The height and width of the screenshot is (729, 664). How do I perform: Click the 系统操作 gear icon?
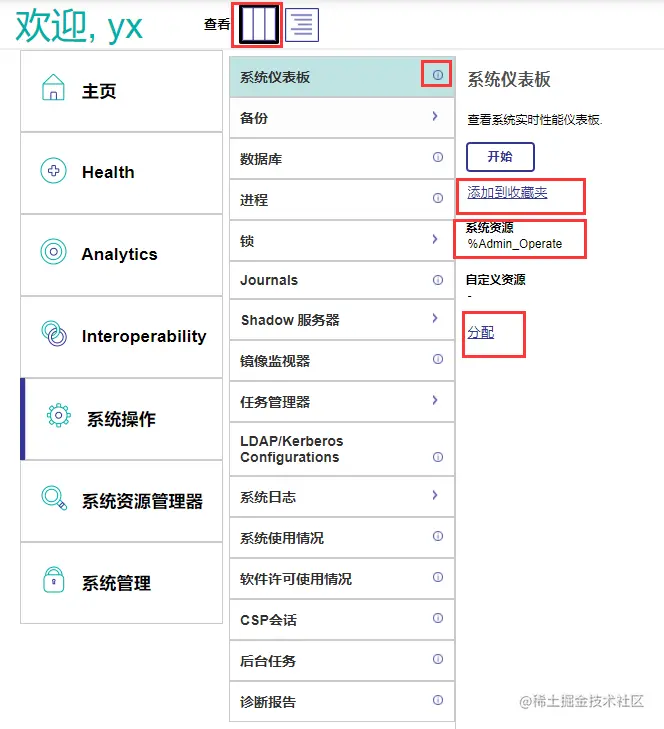point(59,417)
